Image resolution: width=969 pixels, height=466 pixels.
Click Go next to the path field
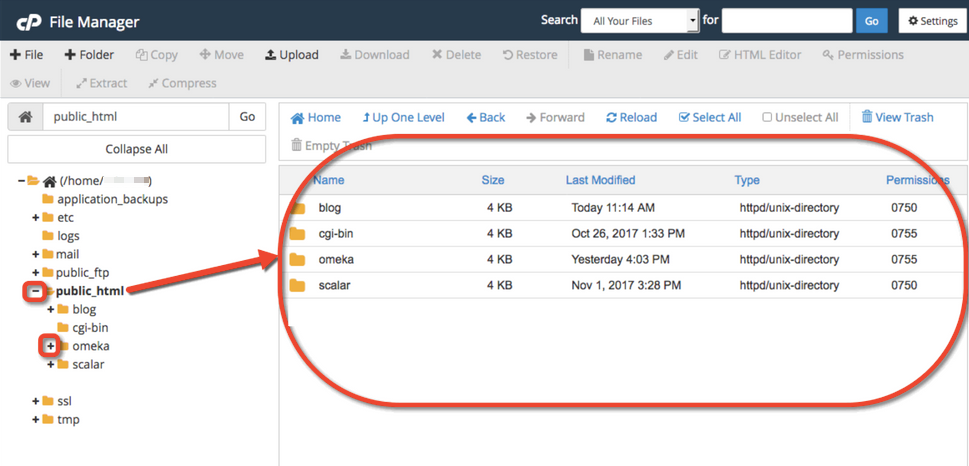coord(247,117)
